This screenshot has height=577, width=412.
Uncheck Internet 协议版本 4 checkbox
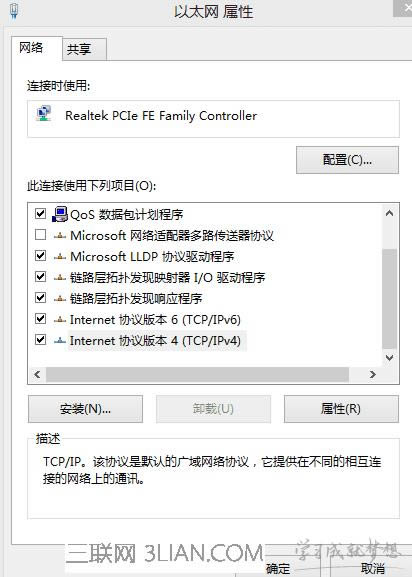pos(40,339)
